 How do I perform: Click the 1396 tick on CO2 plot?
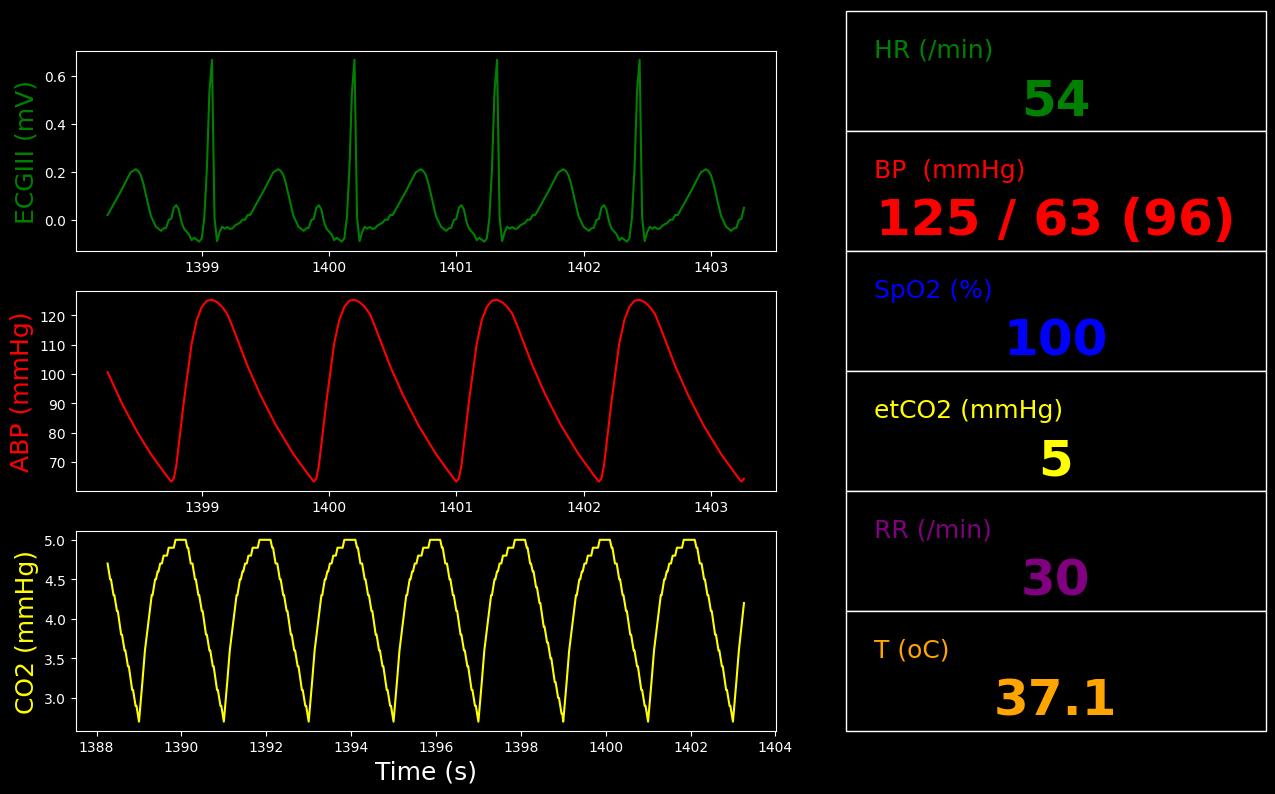pos(436,747)
